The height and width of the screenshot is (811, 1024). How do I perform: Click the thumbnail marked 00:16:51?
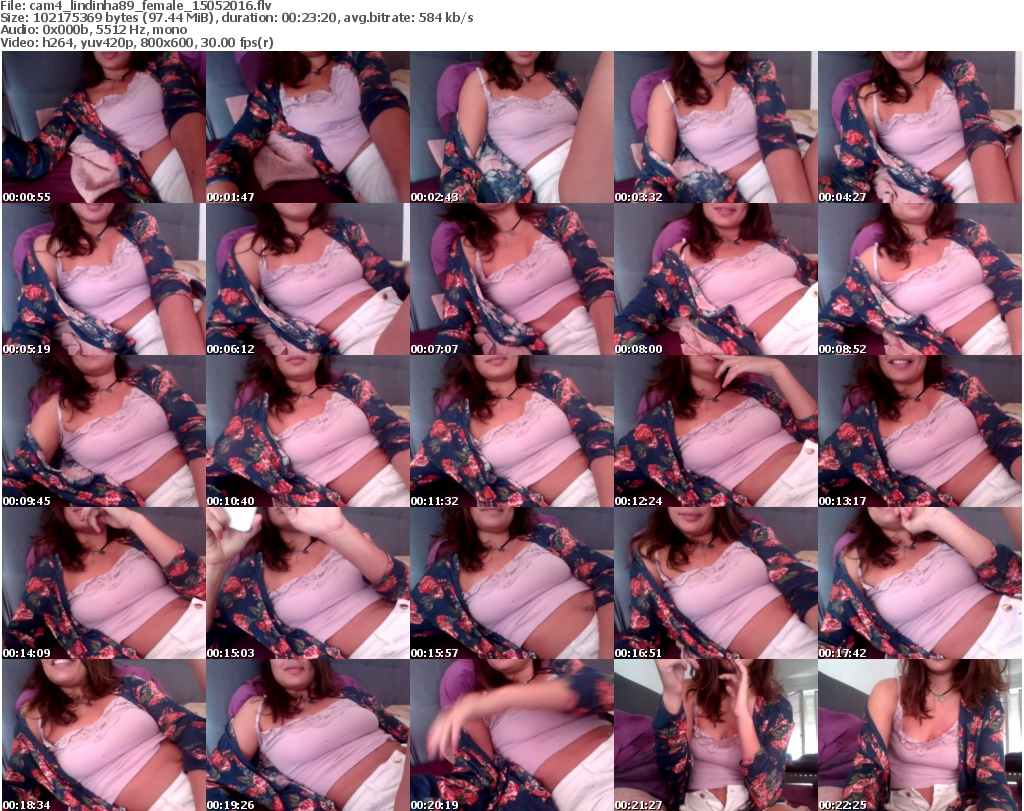(716, 583)
